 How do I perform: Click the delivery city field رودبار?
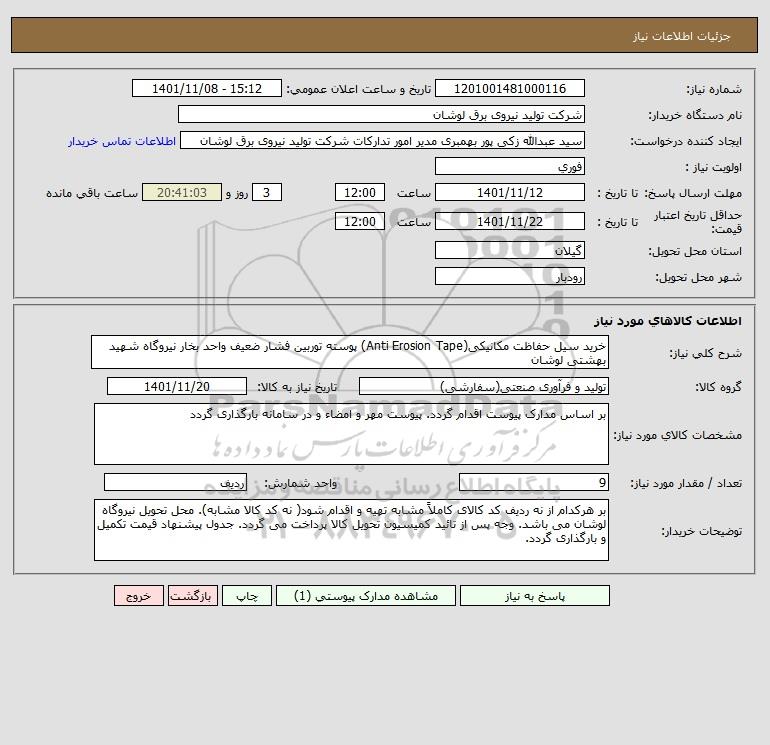point(510,276)
